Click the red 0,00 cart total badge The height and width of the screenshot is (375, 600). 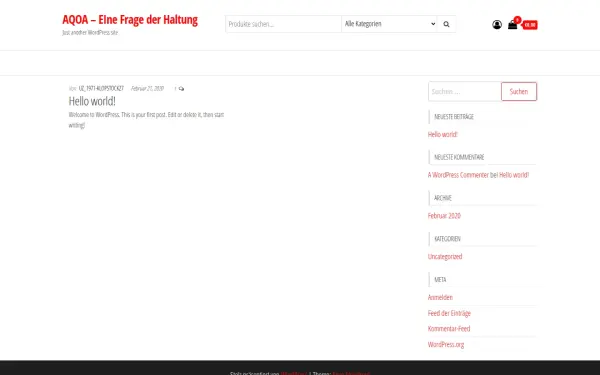[530, 25]
